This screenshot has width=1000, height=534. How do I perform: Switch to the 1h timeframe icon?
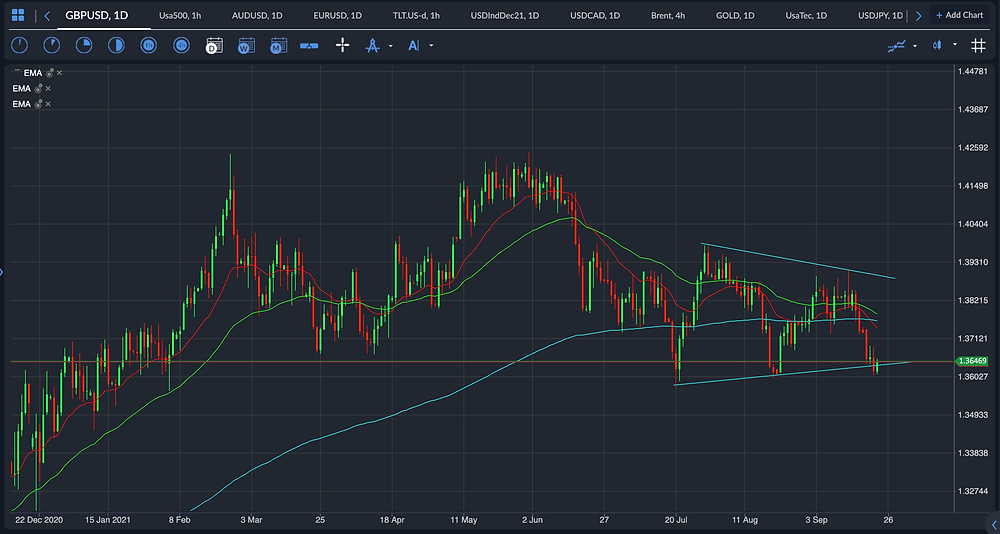click(x=149, y=45)
